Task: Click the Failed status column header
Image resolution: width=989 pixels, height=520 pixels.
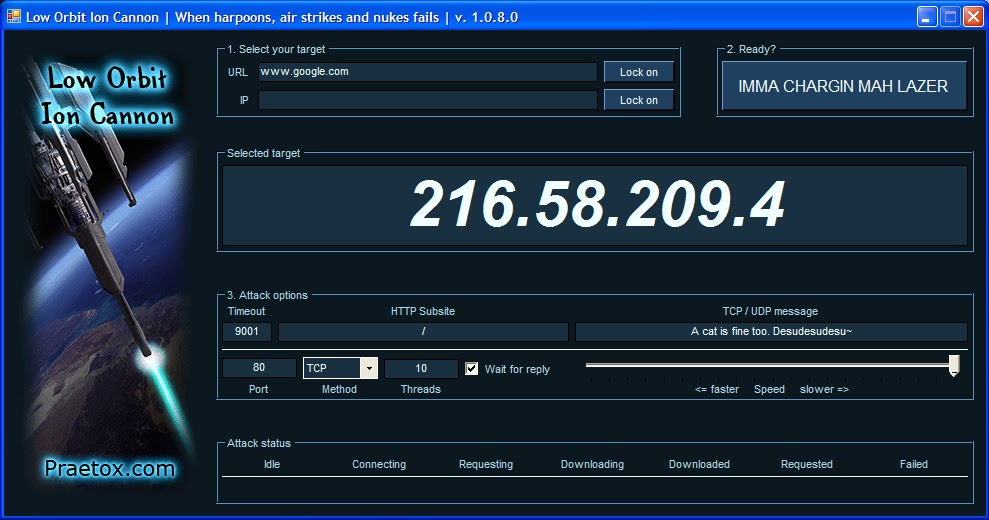Action: 913,464
